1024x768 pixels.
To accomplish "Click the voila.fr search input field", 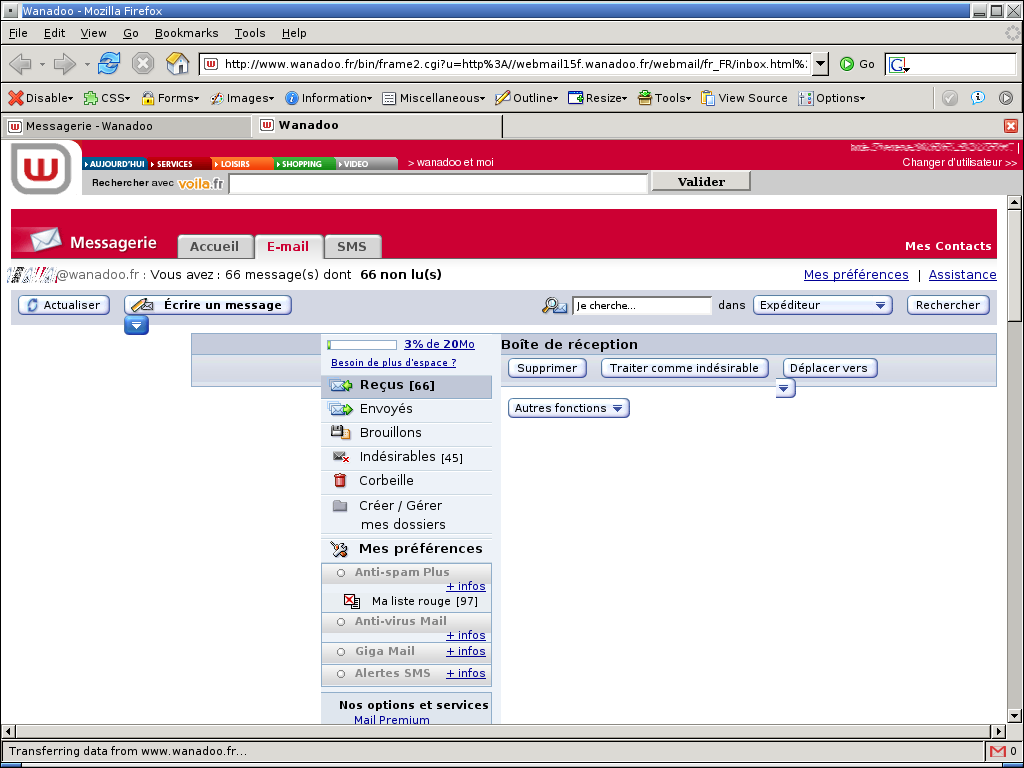I will 438,184.
